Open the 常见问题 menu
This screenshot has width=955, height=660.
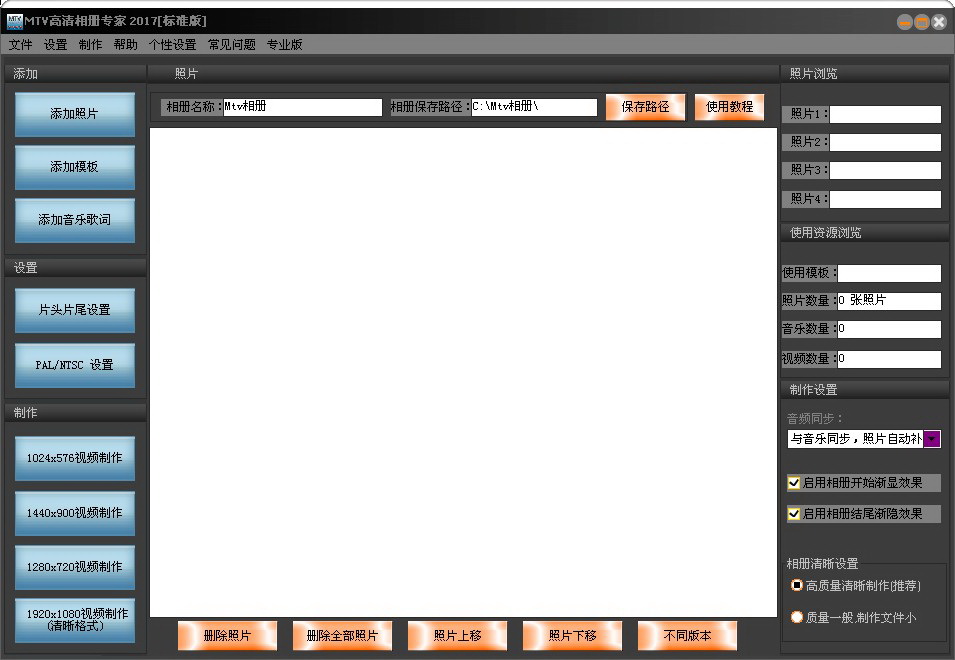click(x=231, y=44)
